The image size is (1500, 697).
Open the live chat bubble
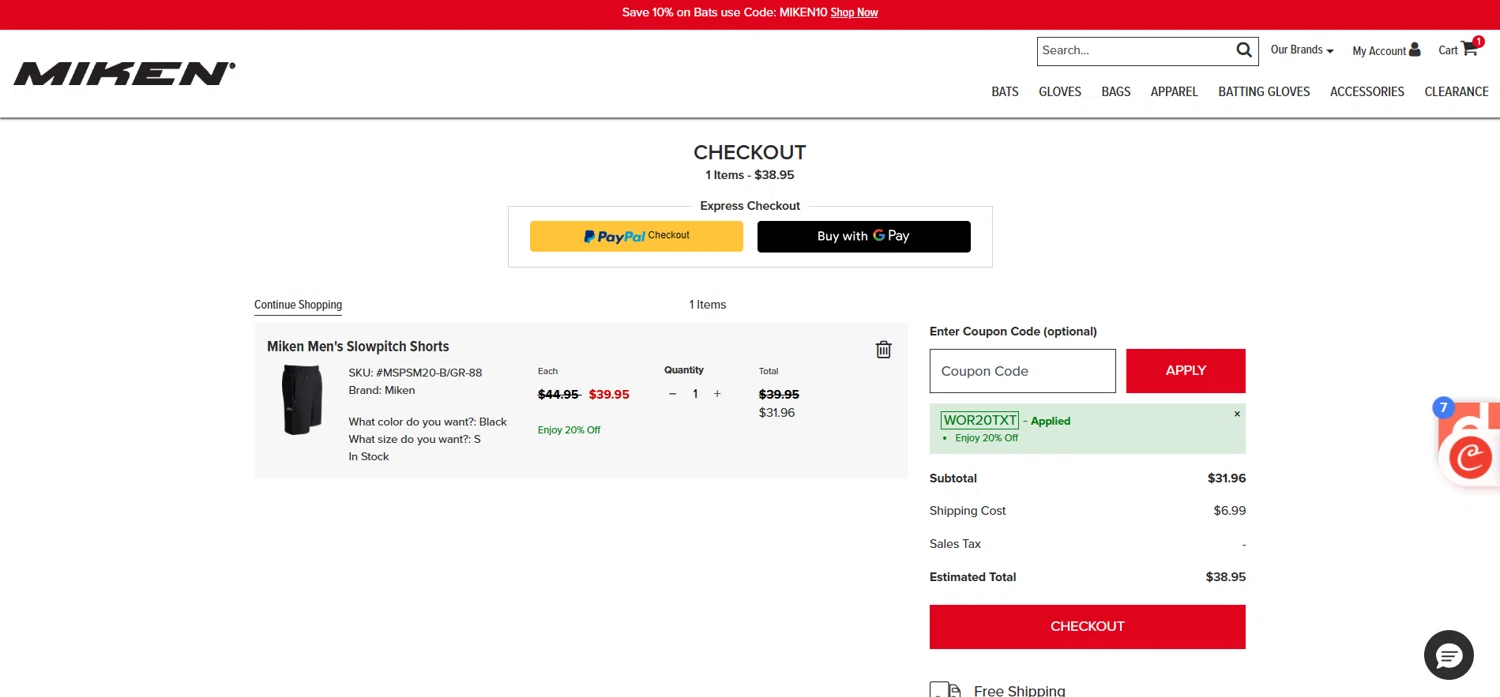1448,655
